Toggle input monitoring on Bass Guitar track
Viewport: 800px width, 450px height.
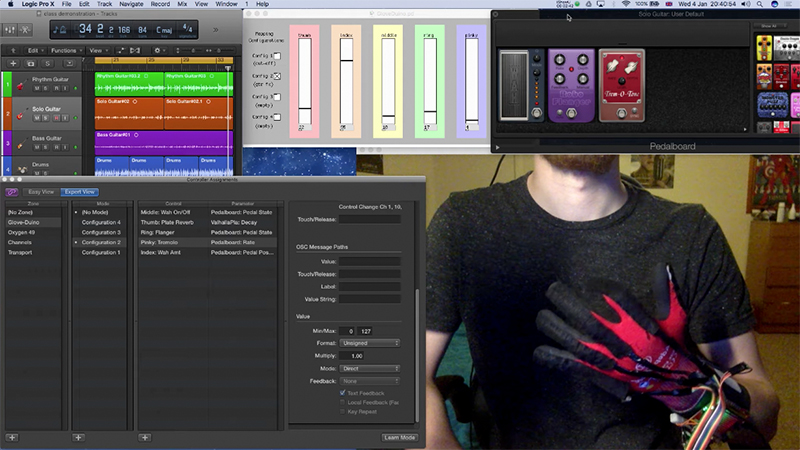click(x=65, y=147)
